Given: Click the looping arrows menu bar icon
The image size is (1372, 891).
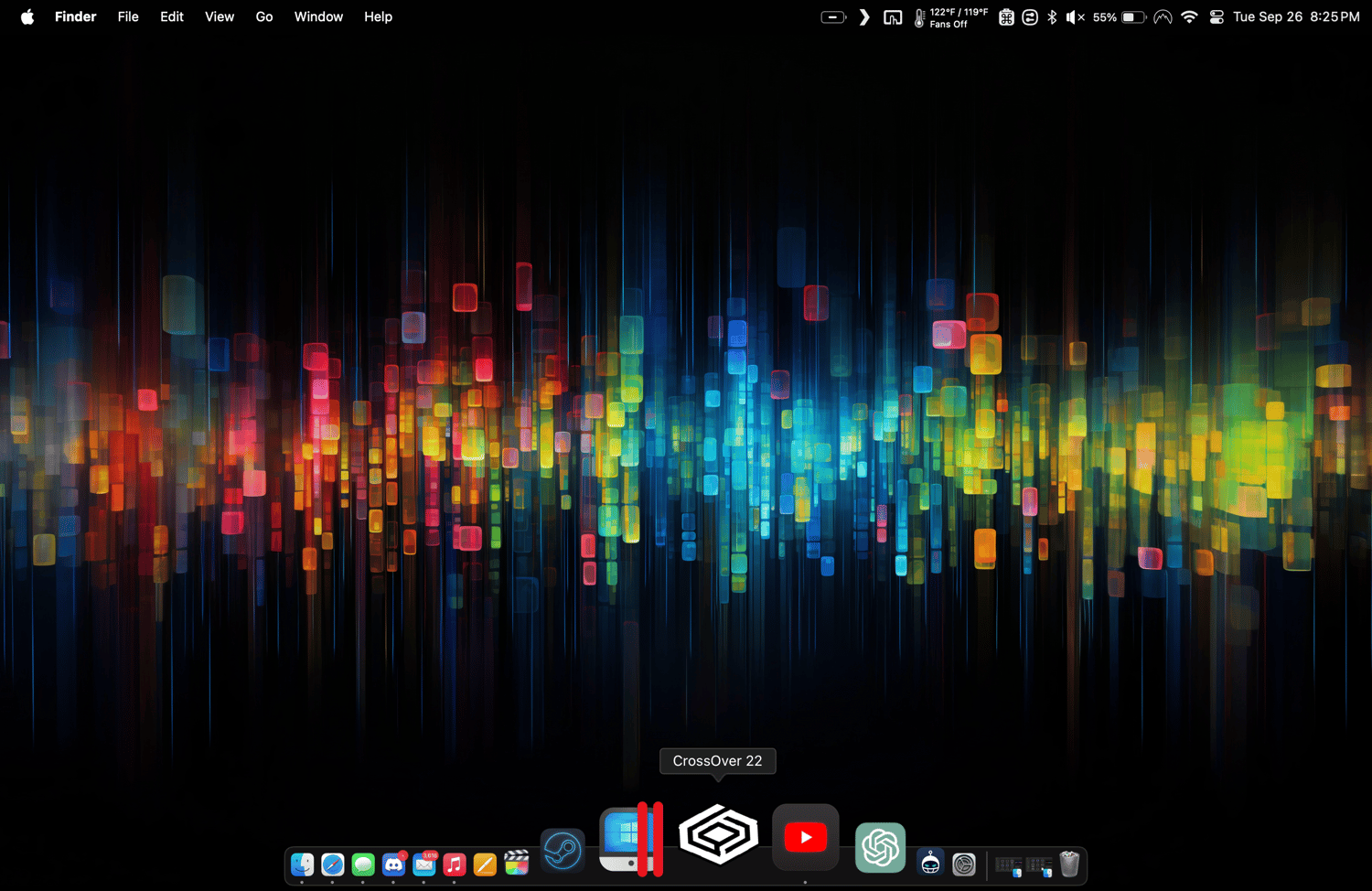Looking at the screenshot, I should click(x=1030, y=16).
